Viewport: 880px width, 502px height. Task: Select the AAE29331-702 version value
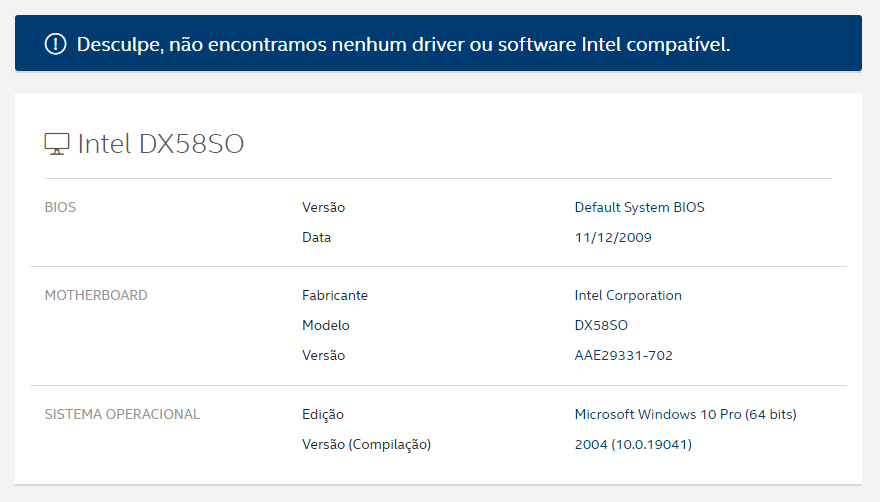pos(624,355)
